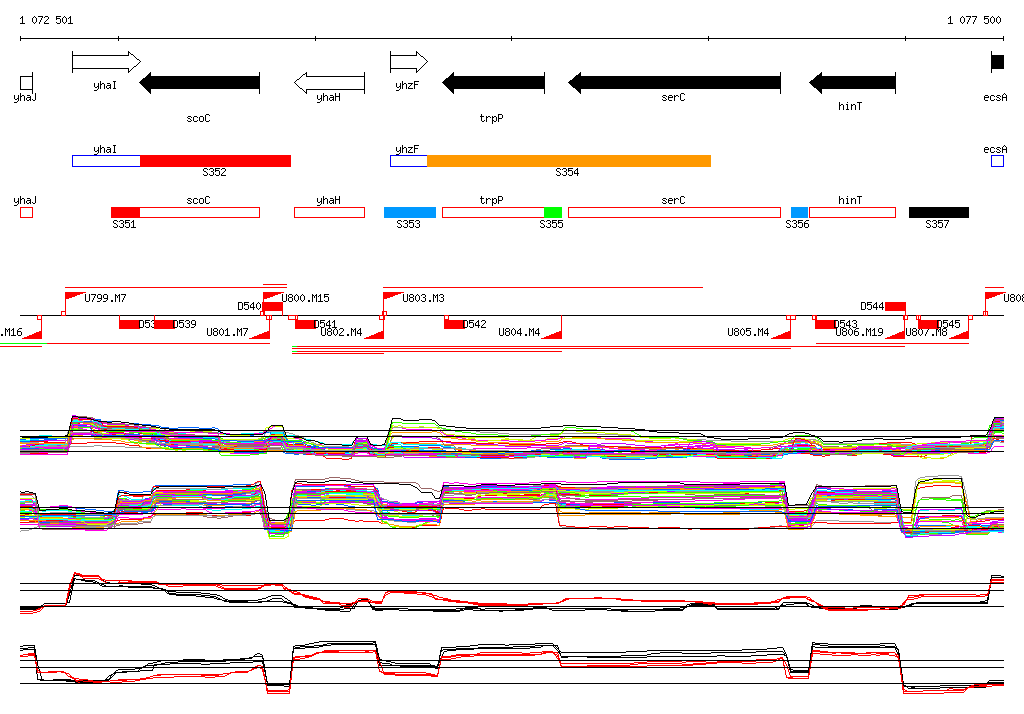The width and height of the screenshot is (1024, 714).
Task: Click the red-outlined yhaJ box in third track
Action: click(26, 212)
